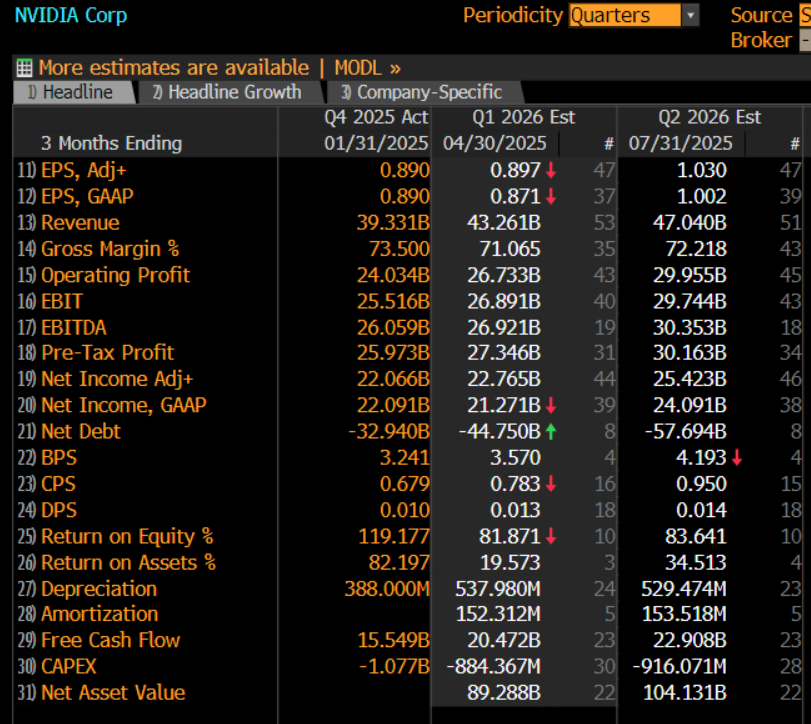Click analyst count 53 in Revenue row
The height and width of the screenshot is (724, 811).
tap(604, 223)
